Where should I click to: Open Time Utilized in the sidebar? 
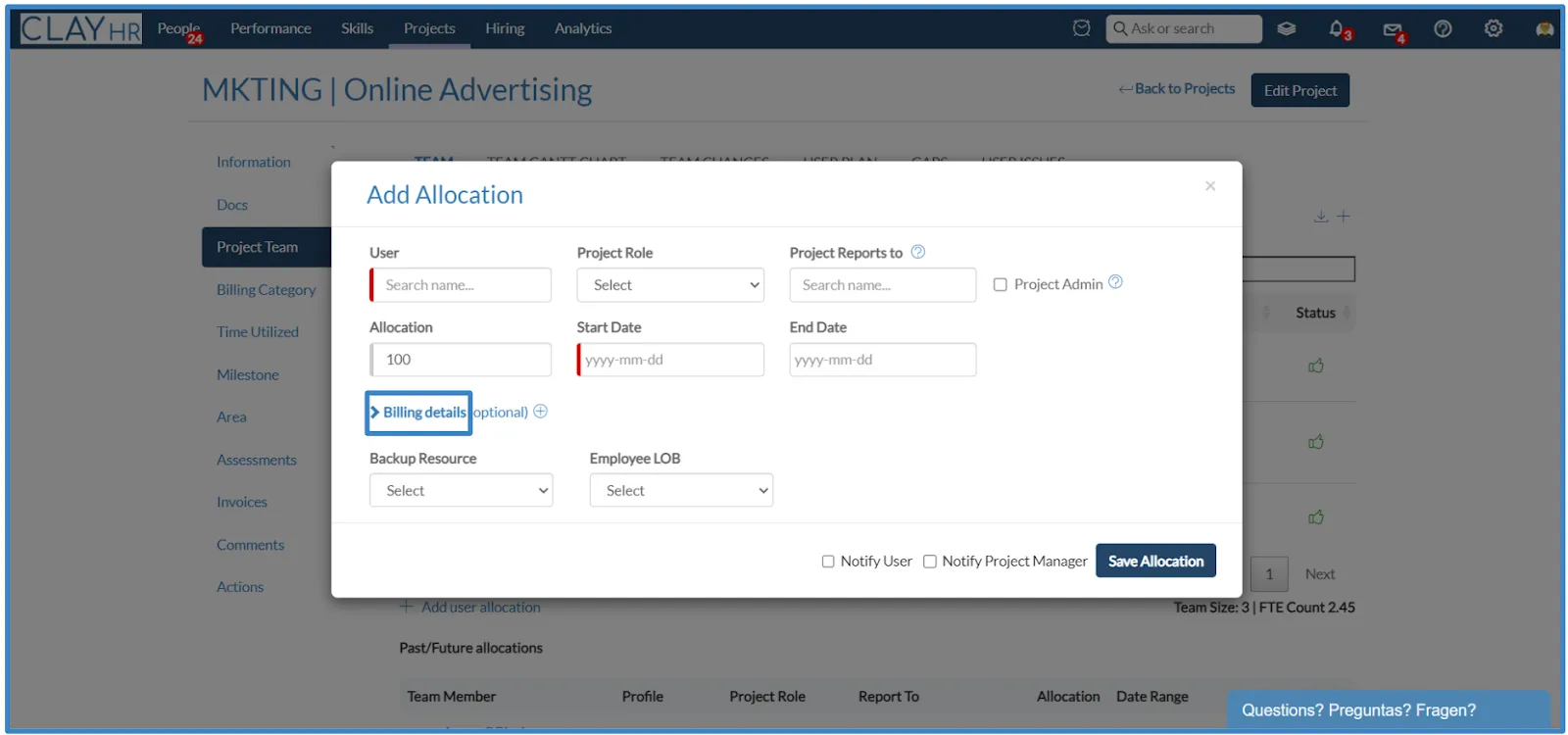pos(258,332)
